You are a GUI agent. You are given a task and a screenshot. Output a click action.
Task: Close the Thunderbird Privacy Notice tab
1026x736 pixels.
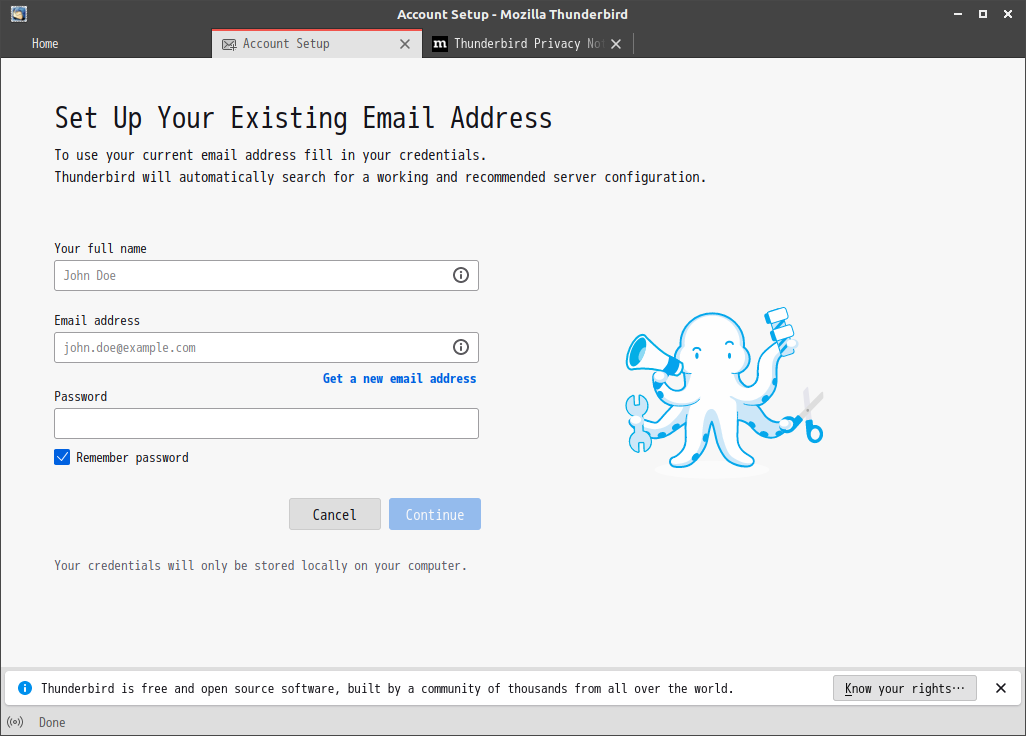(x=616, y=44)
